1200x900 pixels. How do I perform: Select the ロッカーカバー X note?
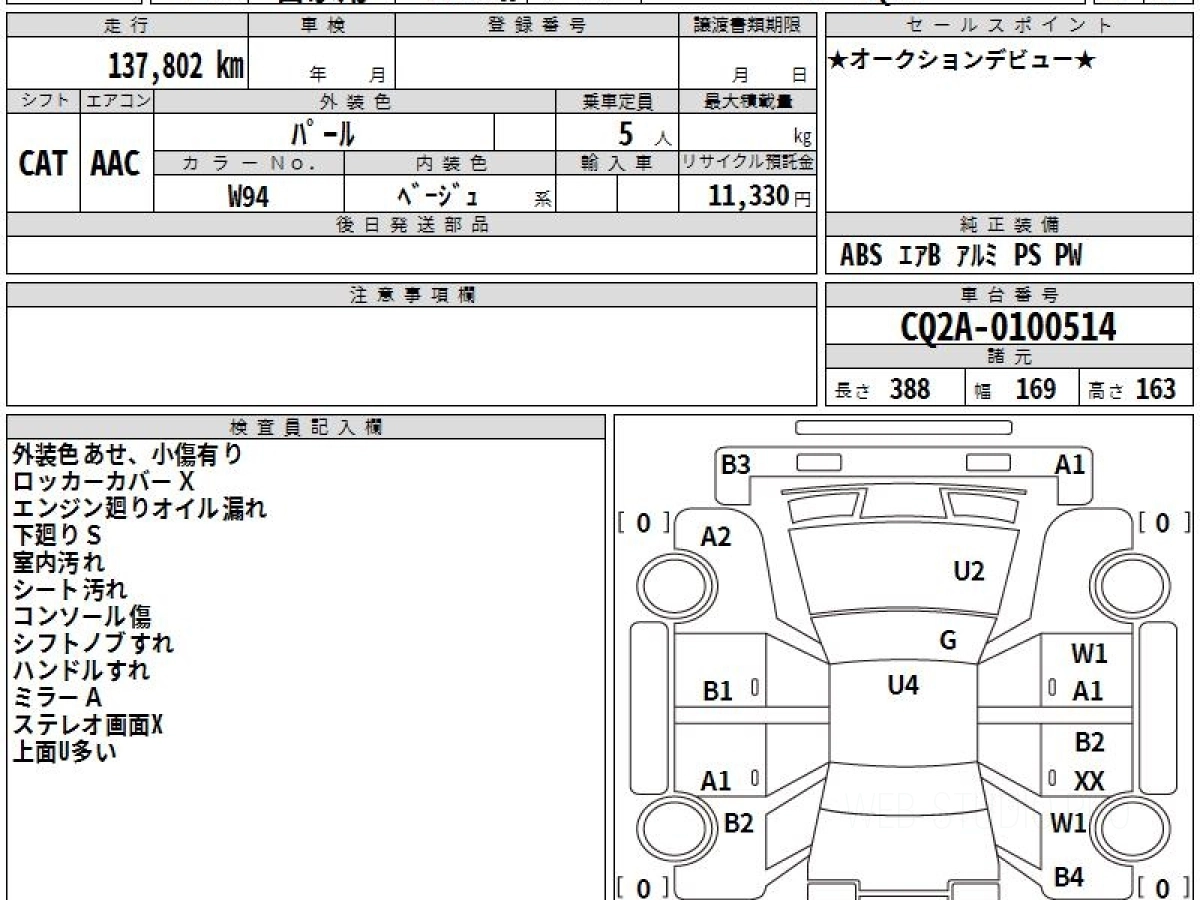(103, 482)
